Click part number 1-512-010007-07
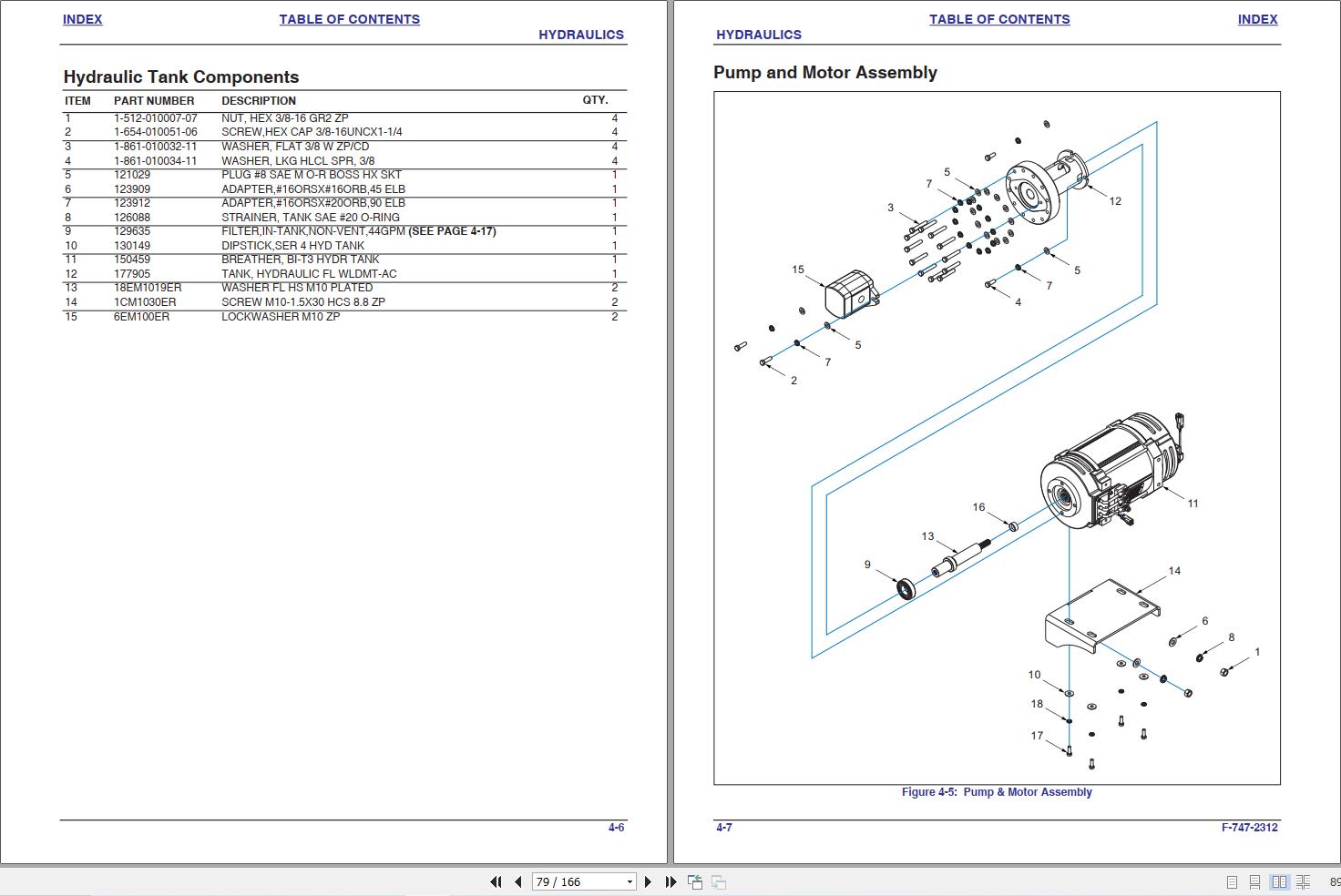Viewport: 1341px width, 896px height. pos(155,118)
